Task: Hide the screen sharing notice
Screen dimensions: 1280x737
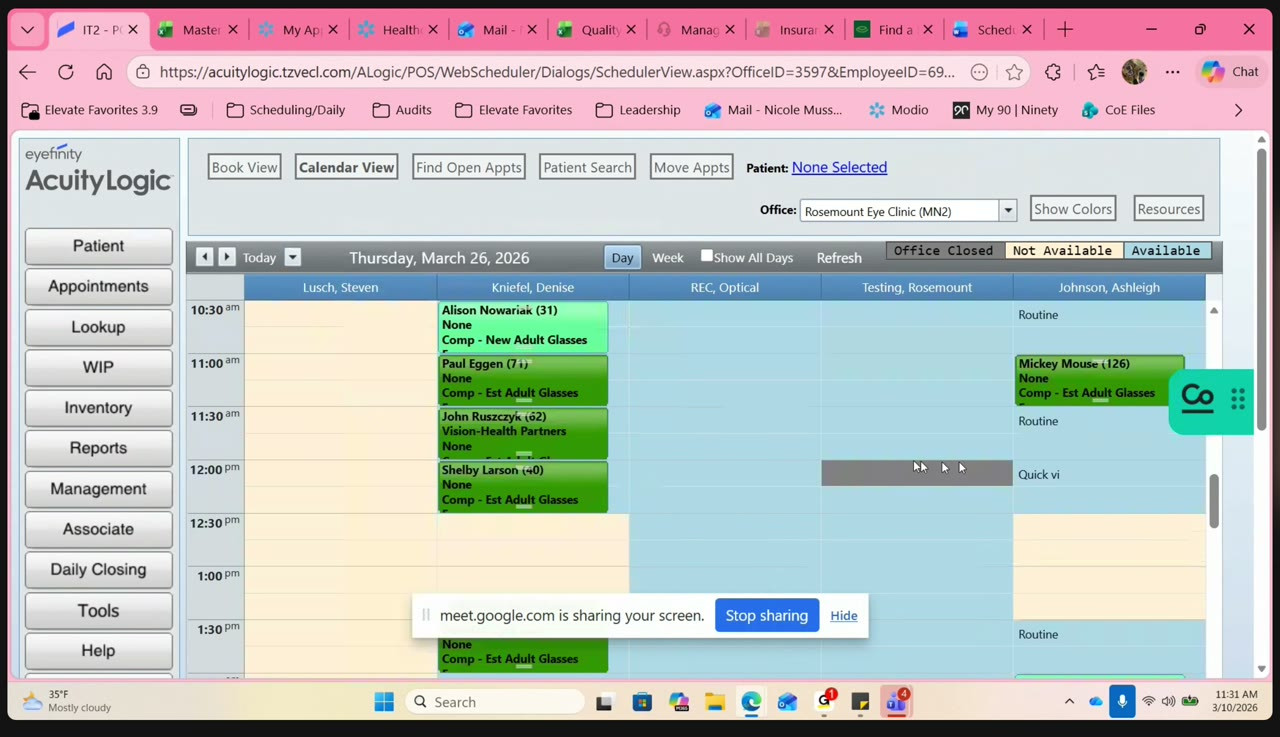Action: [844, 615]
